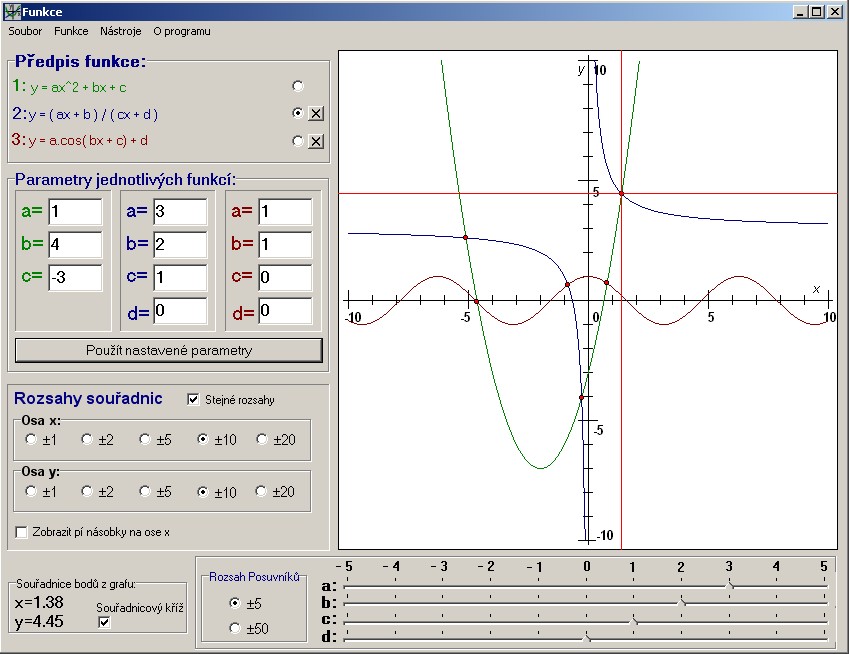Click red function's a input field
Screen dimensions: 849x654
click(285, 212)
